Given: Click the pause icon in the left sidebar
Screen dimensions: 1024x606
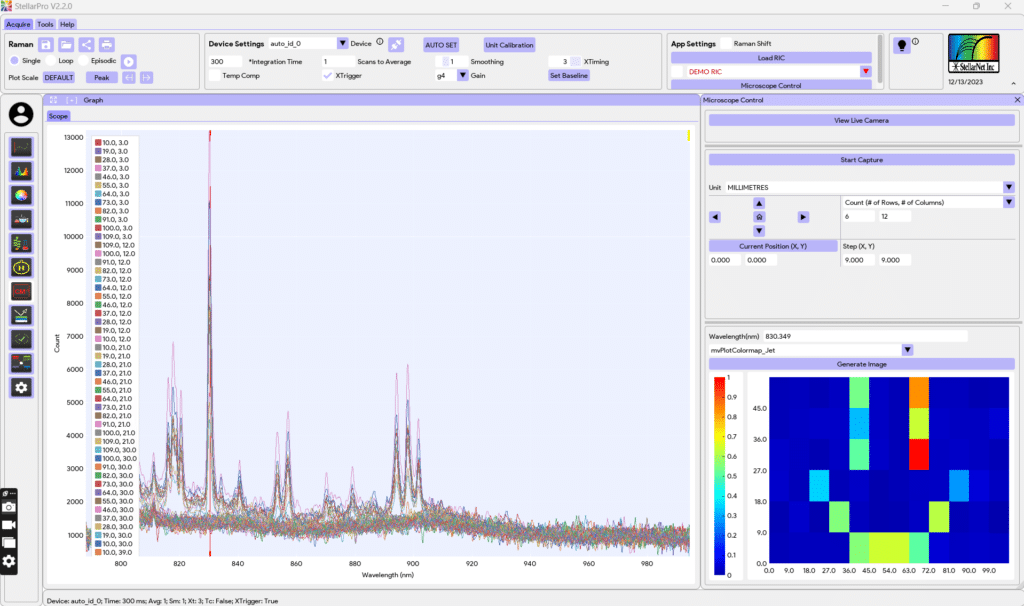Looking at the screenshot, I should (x=21, y=267).
